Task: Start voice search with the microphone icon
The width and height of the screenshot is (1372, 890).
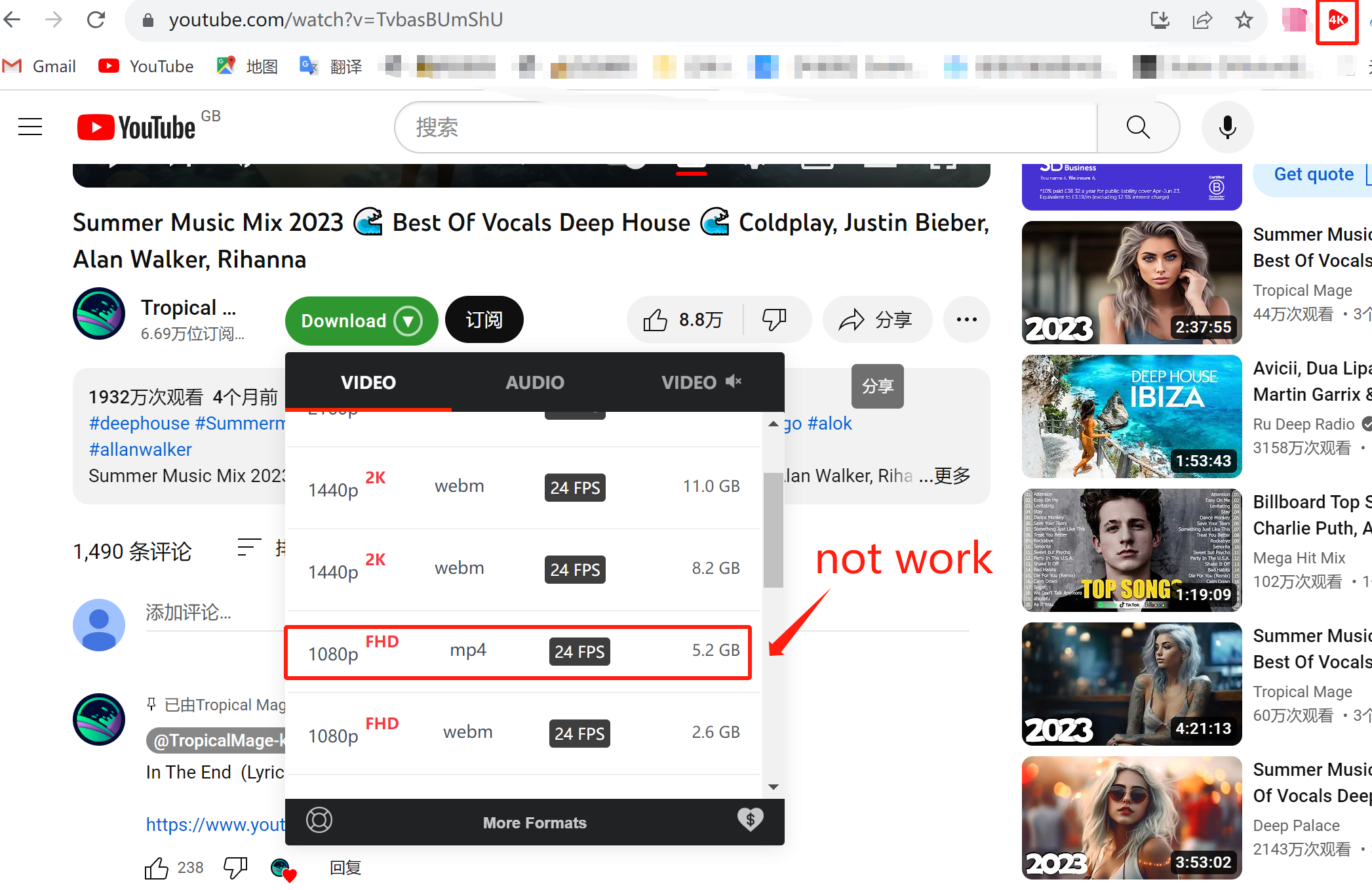Action: 1227,127
